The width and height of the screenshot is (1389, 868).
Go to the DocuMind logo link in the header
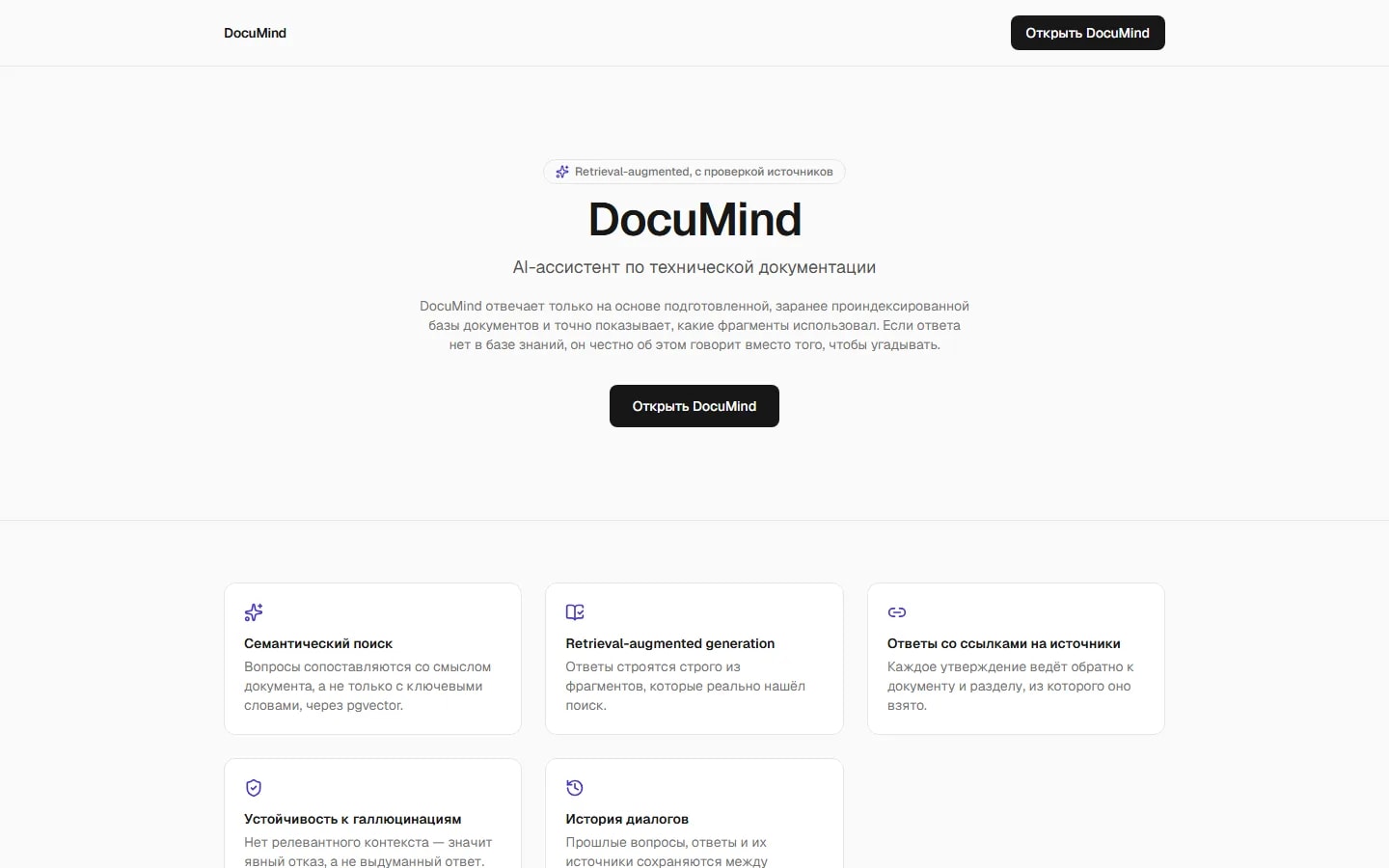pos(255,33)
